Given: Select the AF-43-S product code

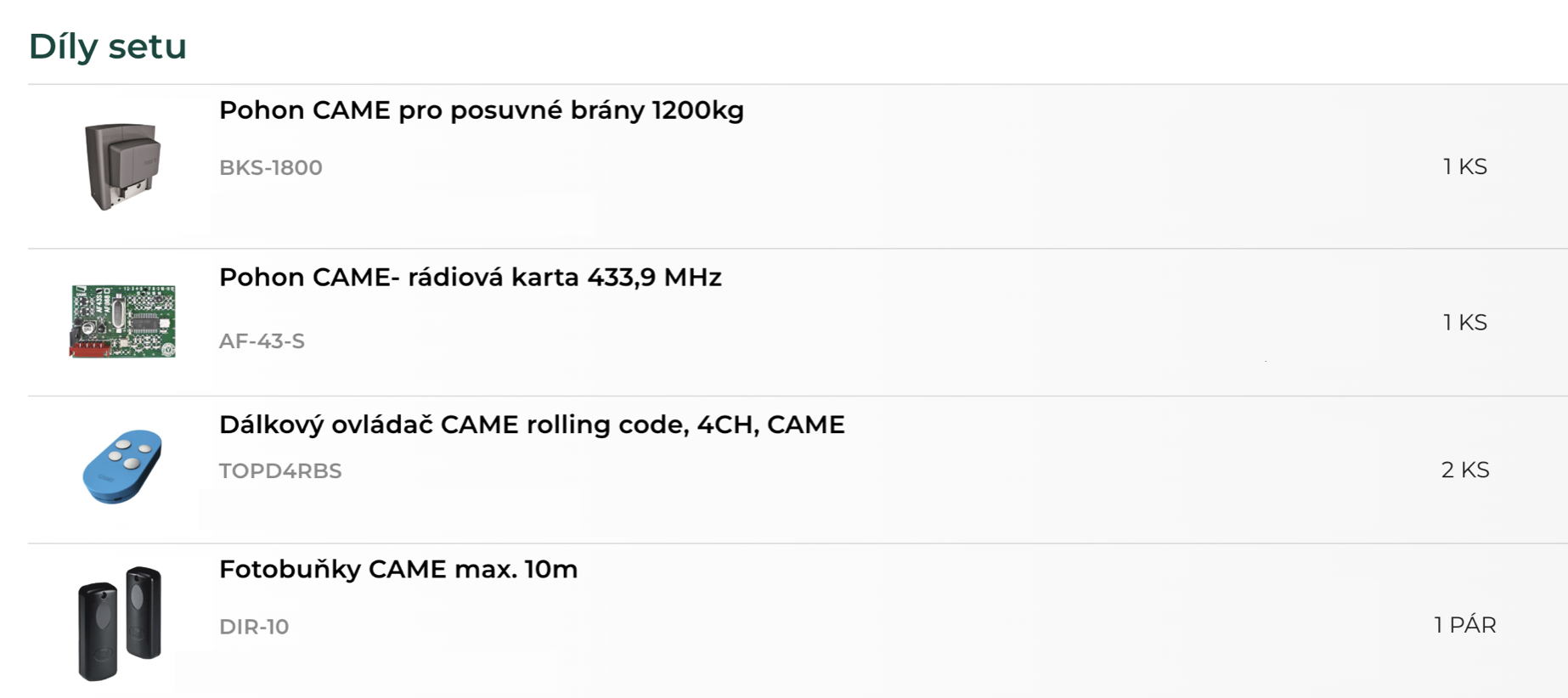Looking at the screenshot, I should click(262, 341).
